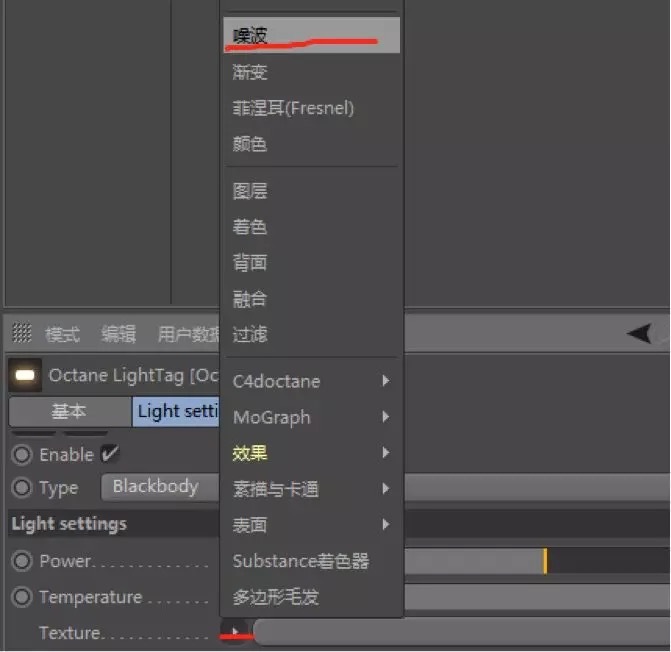
Task: Click the animation dot next to Type
Action: 21,489
